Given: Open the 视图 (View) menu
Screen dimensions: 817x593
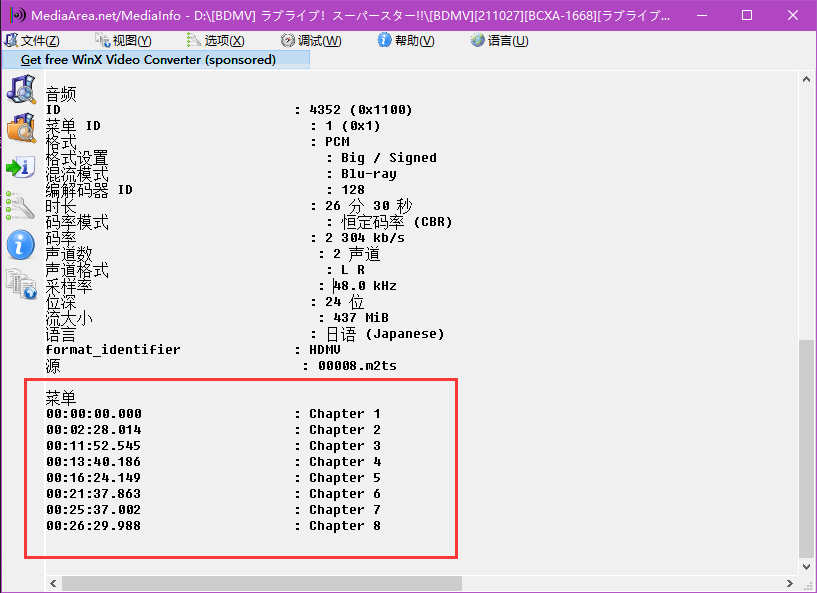Looking at the screenshot, I should coord(123,41).
